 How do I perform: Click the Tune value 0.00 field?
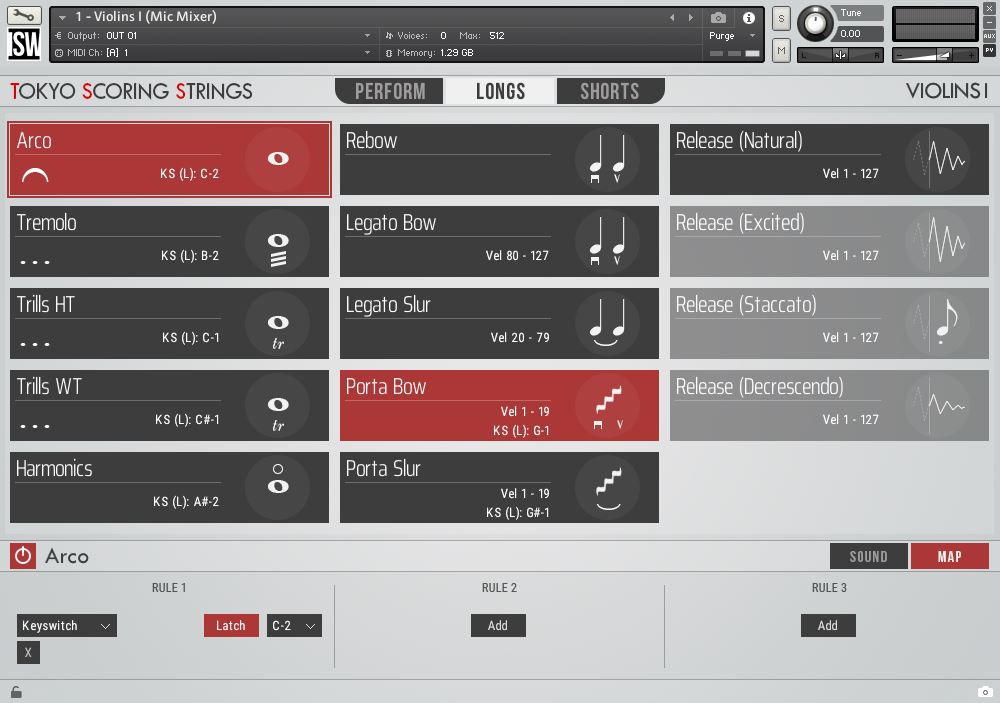858,34
